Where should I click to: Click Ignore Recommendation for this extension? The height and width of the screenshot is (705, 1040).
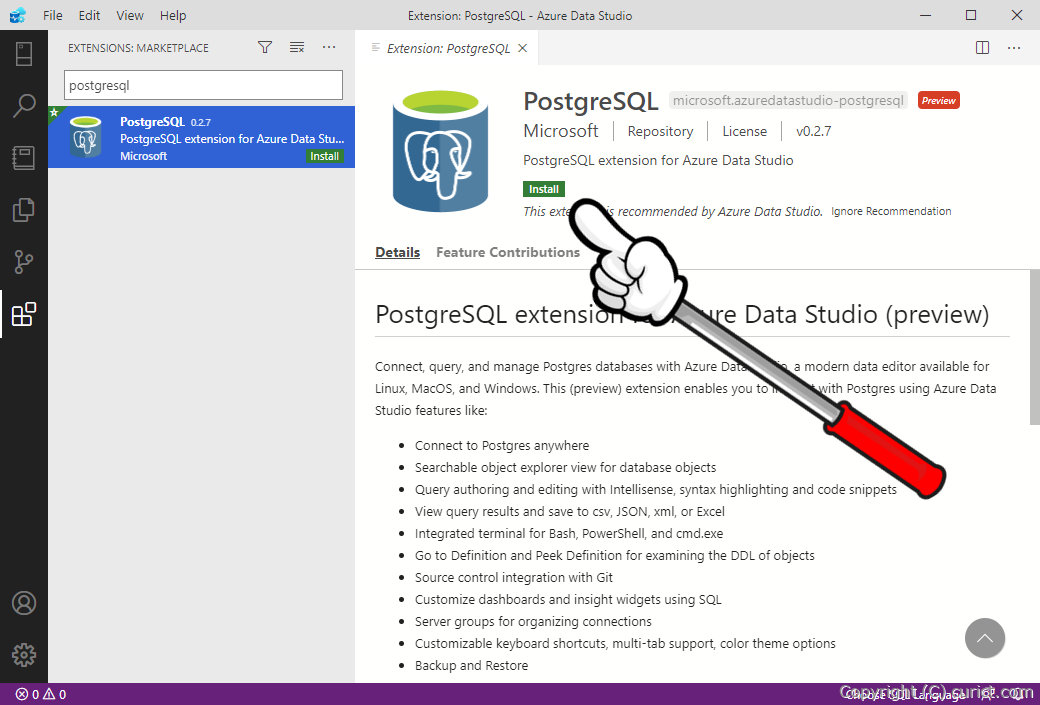pos(890,211)
